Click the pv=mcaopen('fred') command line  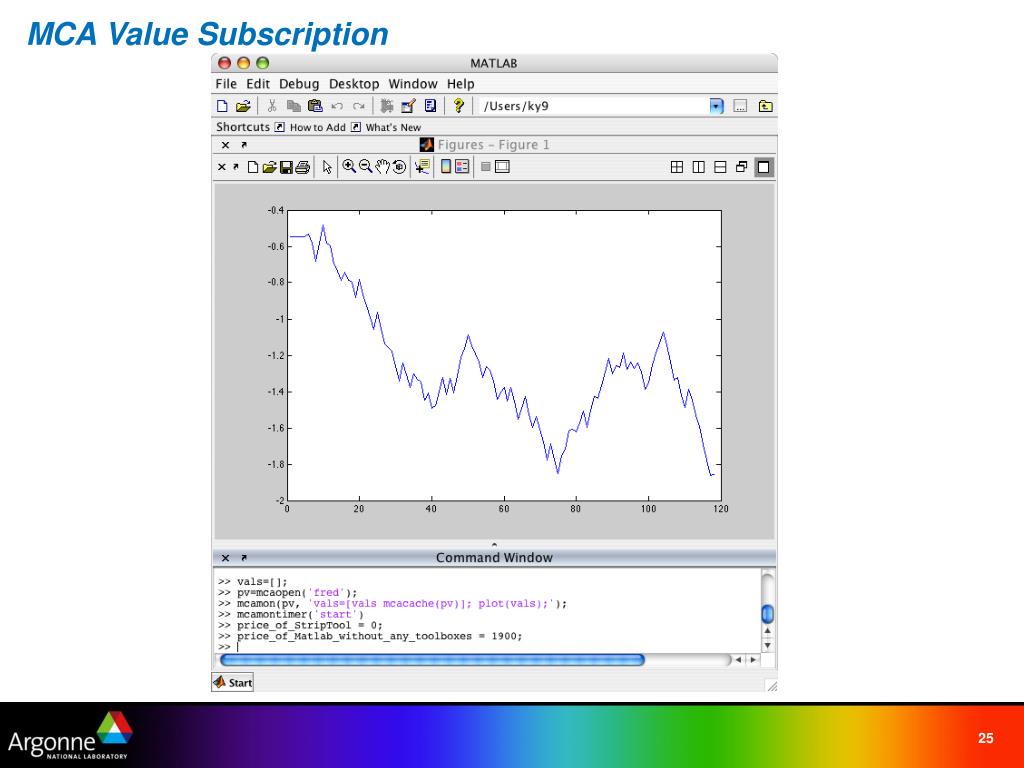[287, 593]
